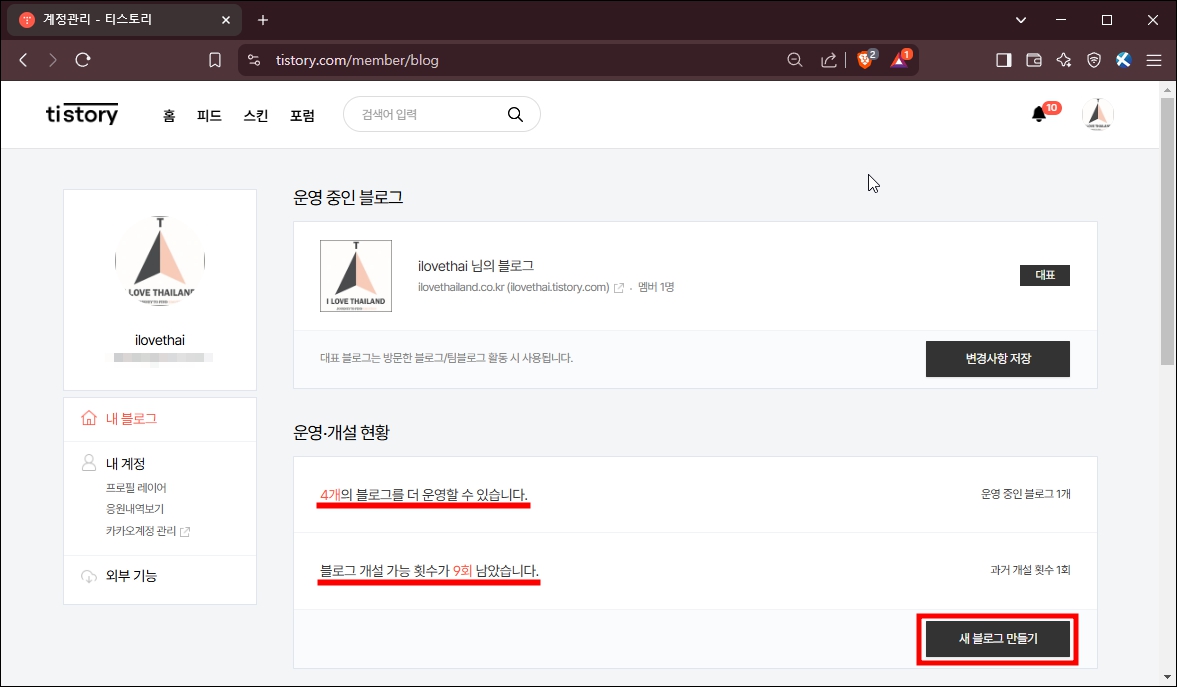Select 포럼 in the Tistory navigation
This screenshot has width=1177, height=687.
click(302, 114)
